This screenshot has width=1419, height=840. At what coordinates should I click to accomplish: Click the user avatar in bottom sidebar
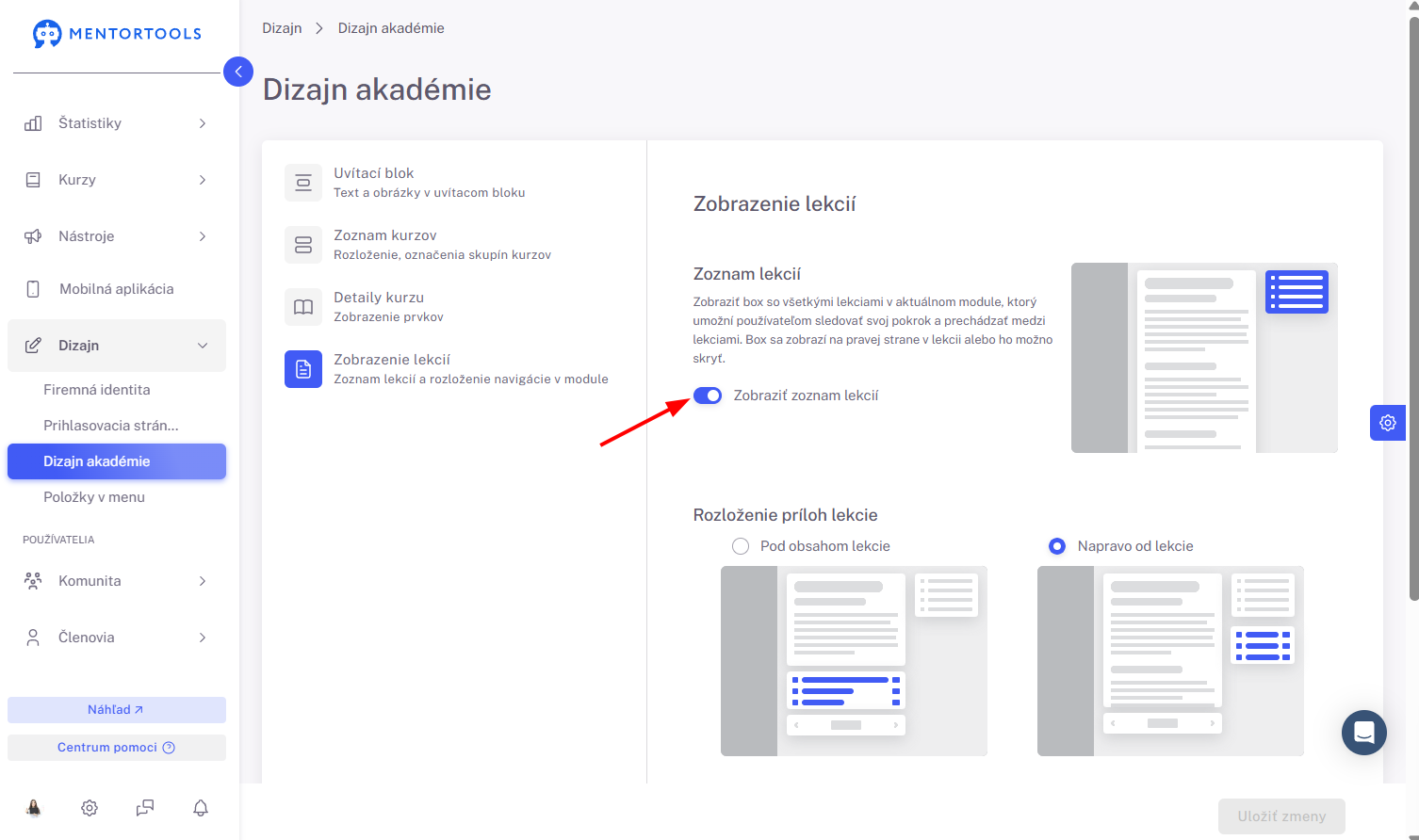click(x=34, y=808)
